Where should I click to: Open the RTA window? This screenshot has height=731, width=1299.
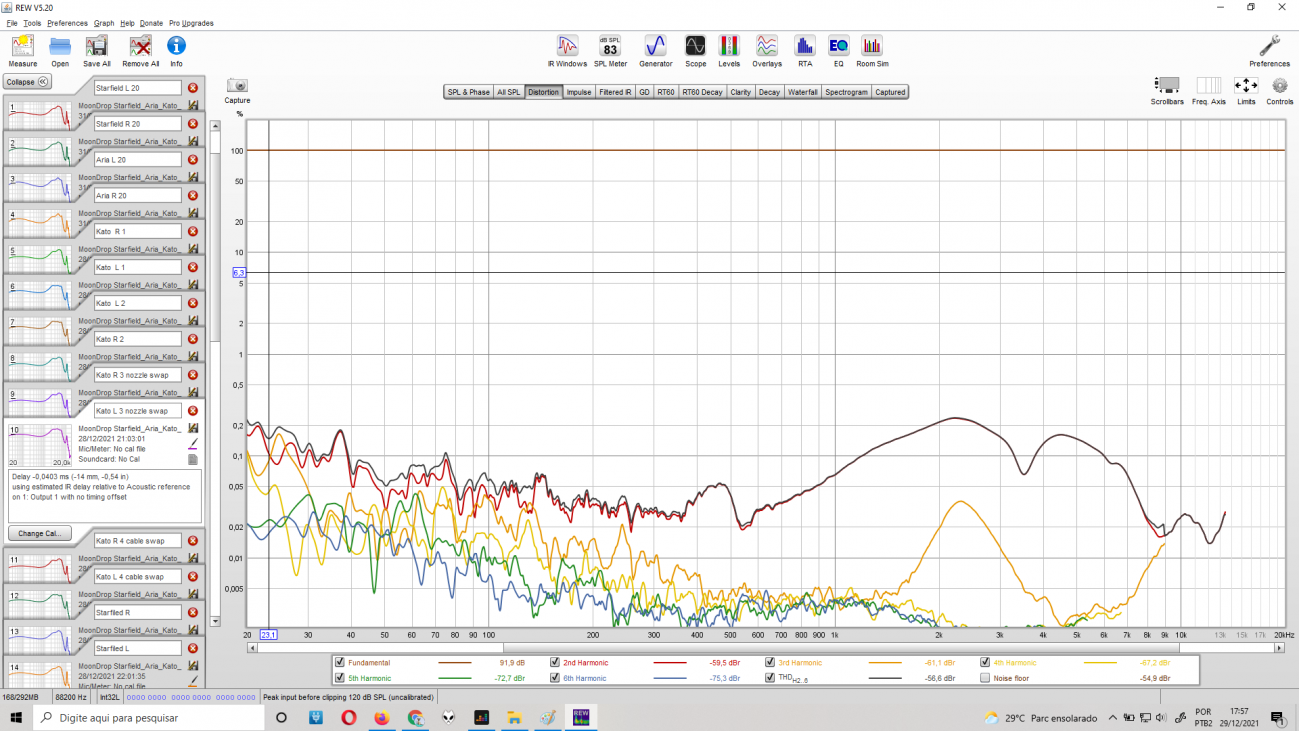(805, 51)
